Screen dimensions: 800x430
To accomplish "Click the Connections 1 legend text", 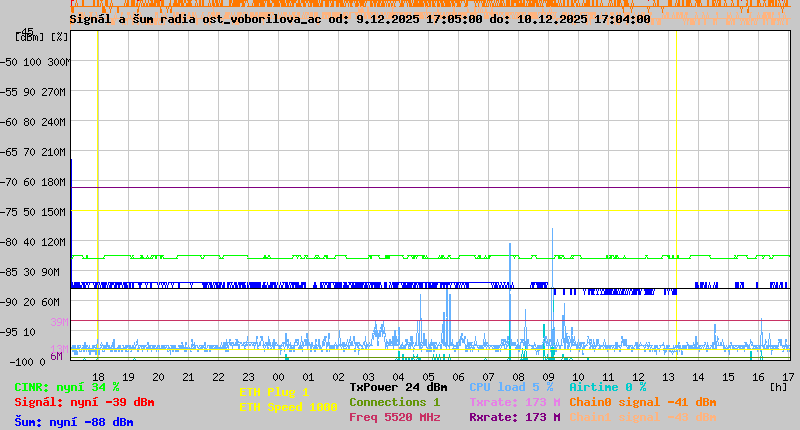I will 394,402.
